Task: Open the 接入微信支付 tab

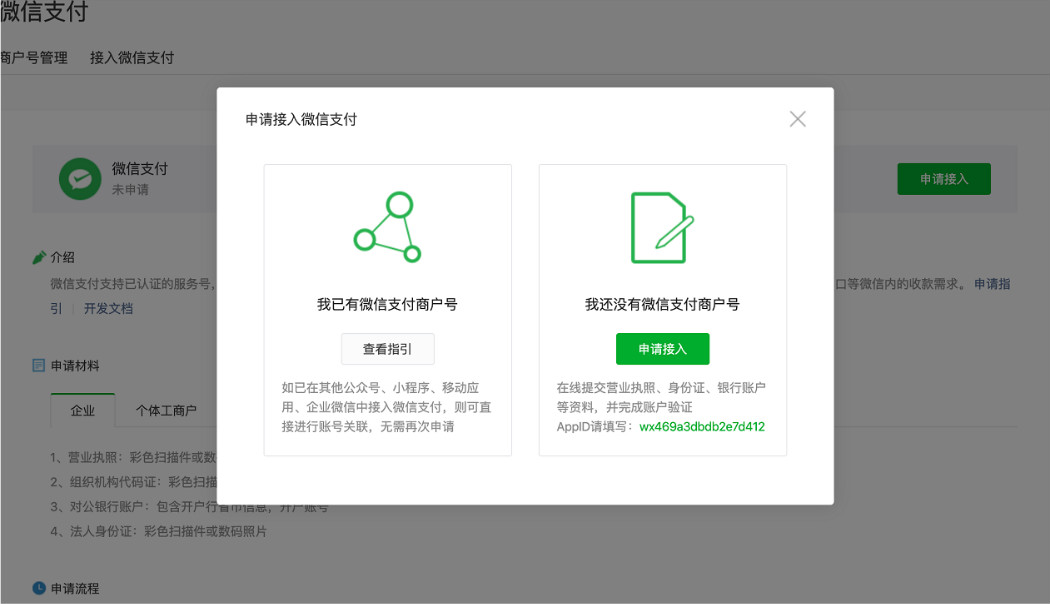Action: [132, 58]
